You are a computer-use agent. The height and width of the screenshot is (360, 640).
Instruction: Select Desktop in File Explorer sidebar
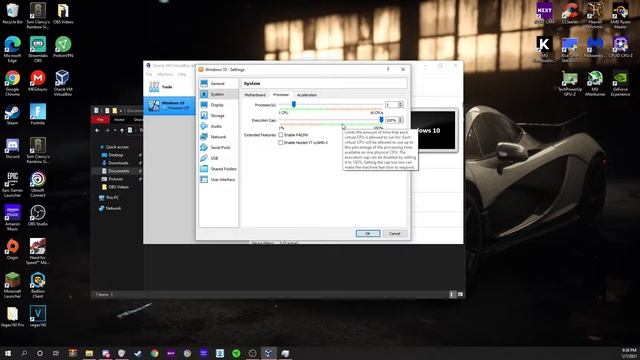[x=116, y=155]
